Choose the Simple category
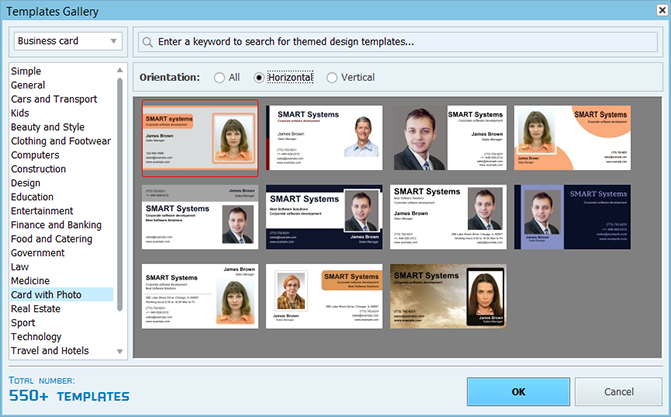The image size is (671, 417). (26, 71)
